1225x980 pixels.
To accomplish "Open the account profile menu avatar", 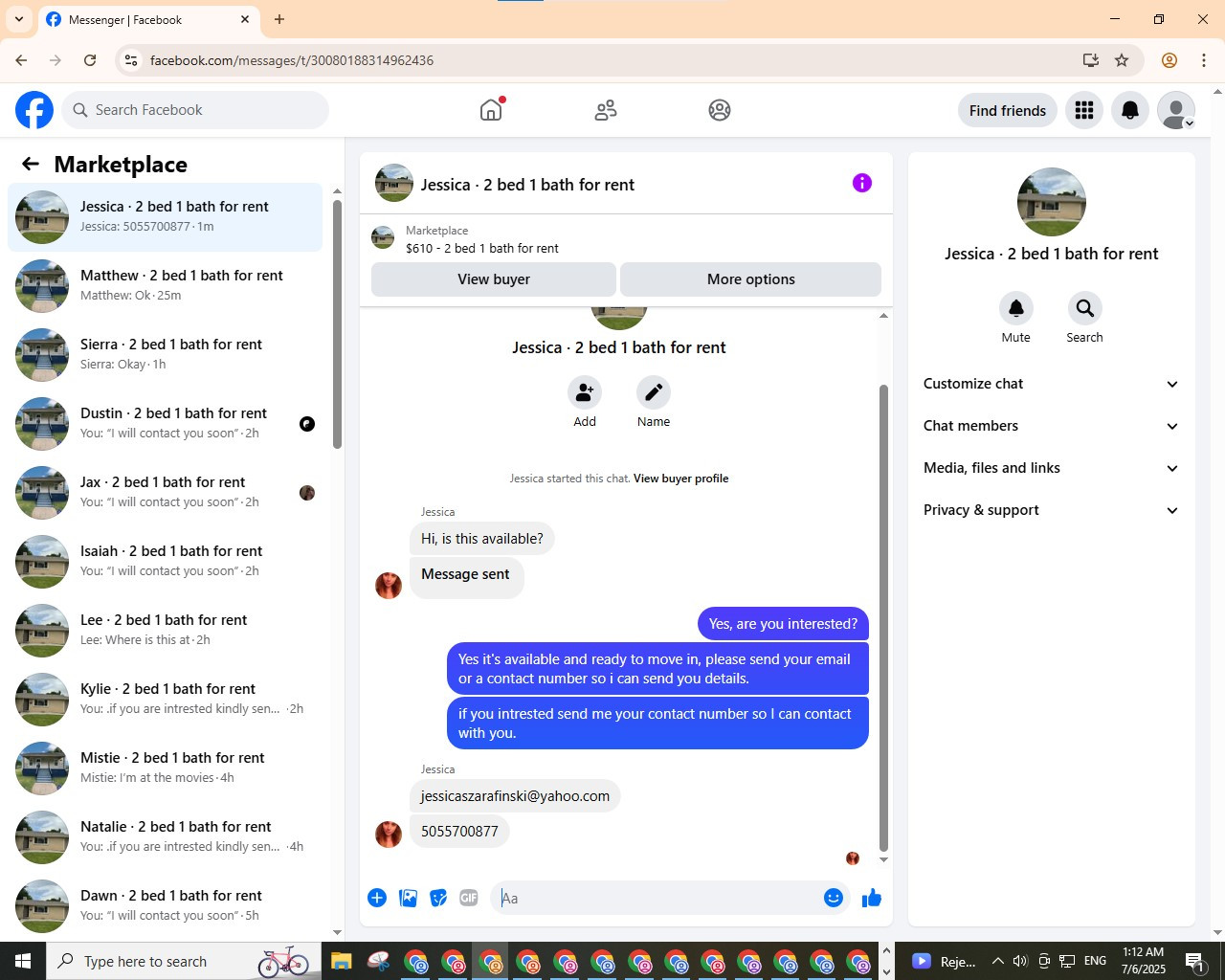I will [x=1176, y=110].
